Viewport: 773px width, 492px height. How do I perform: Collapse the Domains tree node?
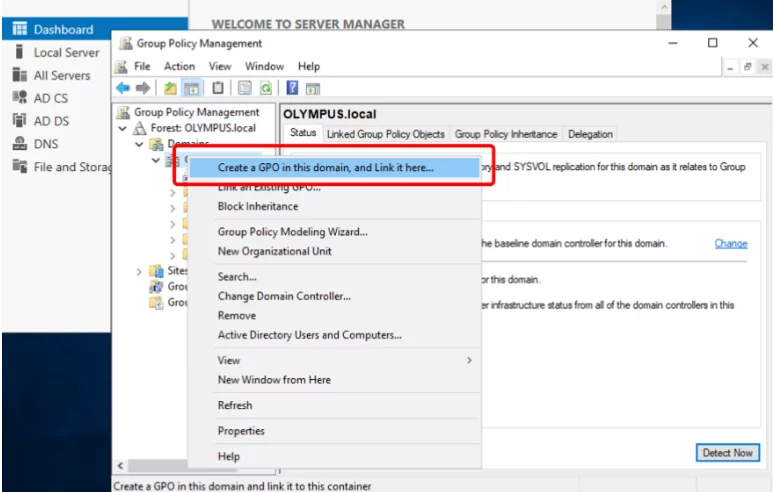(139, 144)
